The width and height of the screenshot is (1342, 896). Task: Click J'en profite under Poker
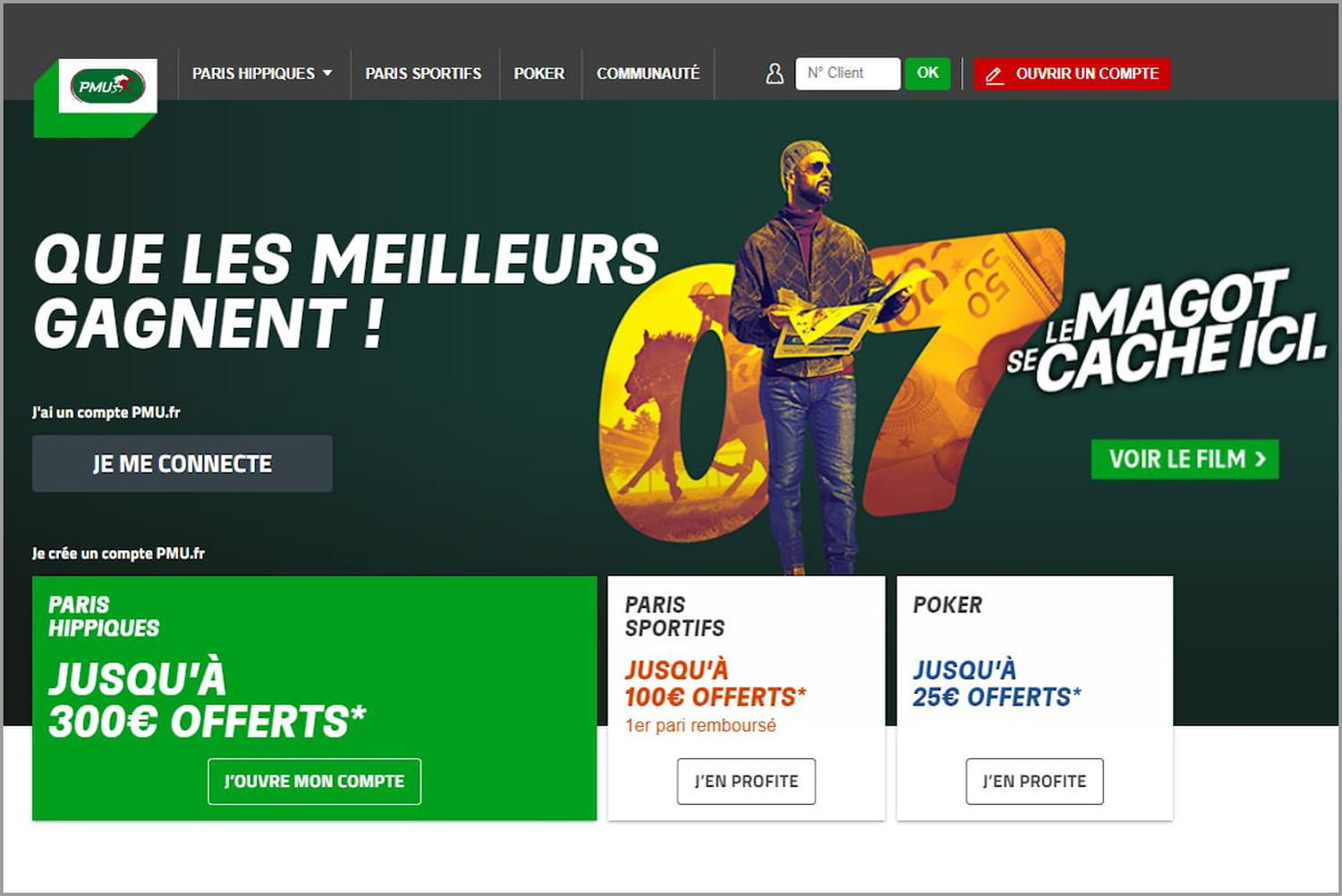coord(1034,782)
